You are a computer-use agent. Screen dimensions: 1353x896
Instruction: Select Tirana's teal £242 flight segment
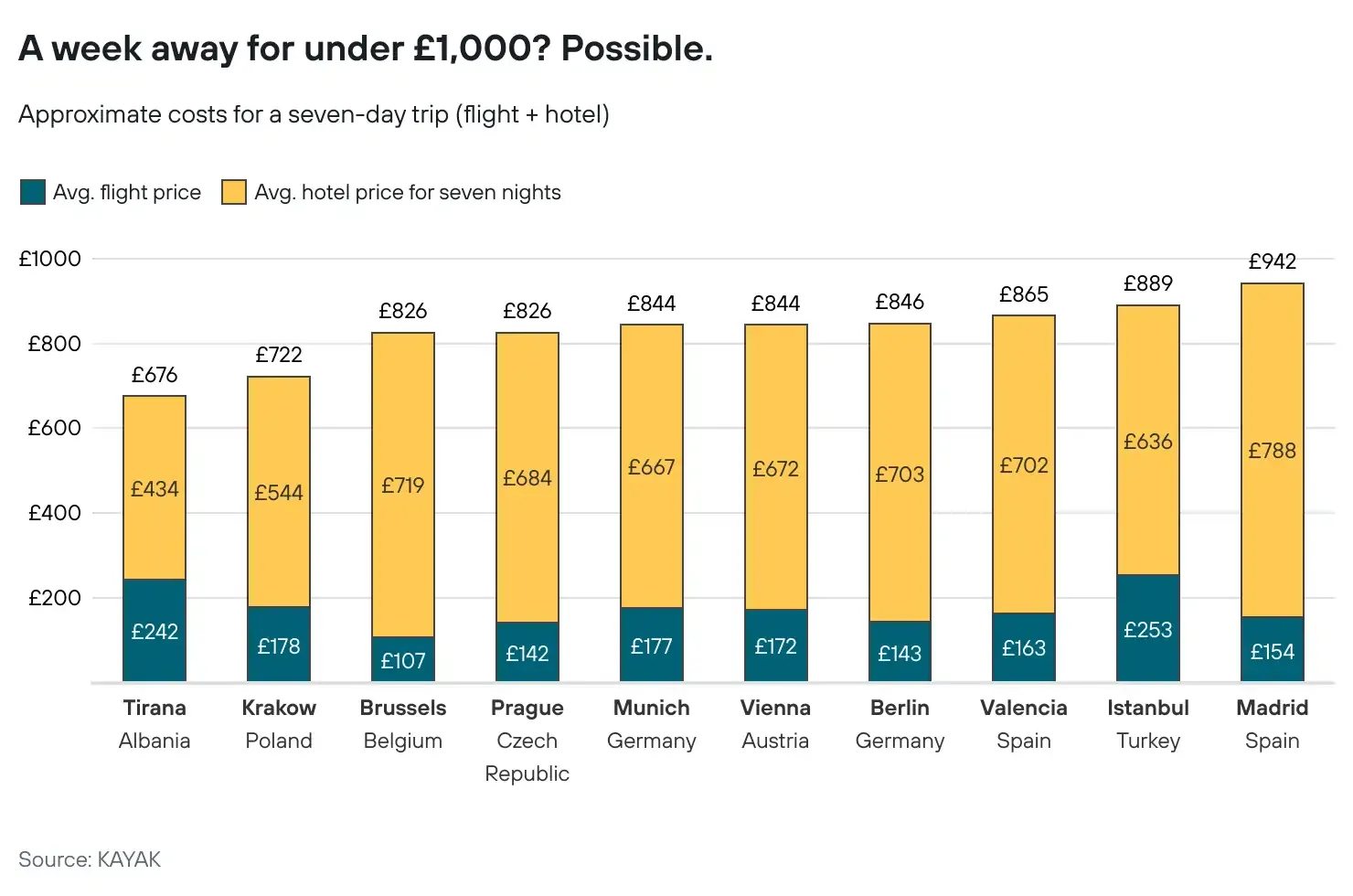coord(154,630)
